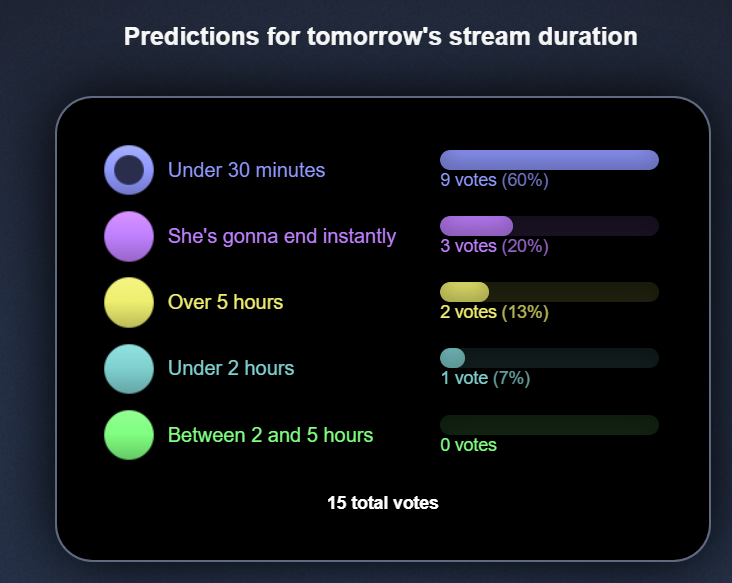
Task: Click the 'Under 30 minutes' label text
Action: pyautogui.click(x=246, y=170)
